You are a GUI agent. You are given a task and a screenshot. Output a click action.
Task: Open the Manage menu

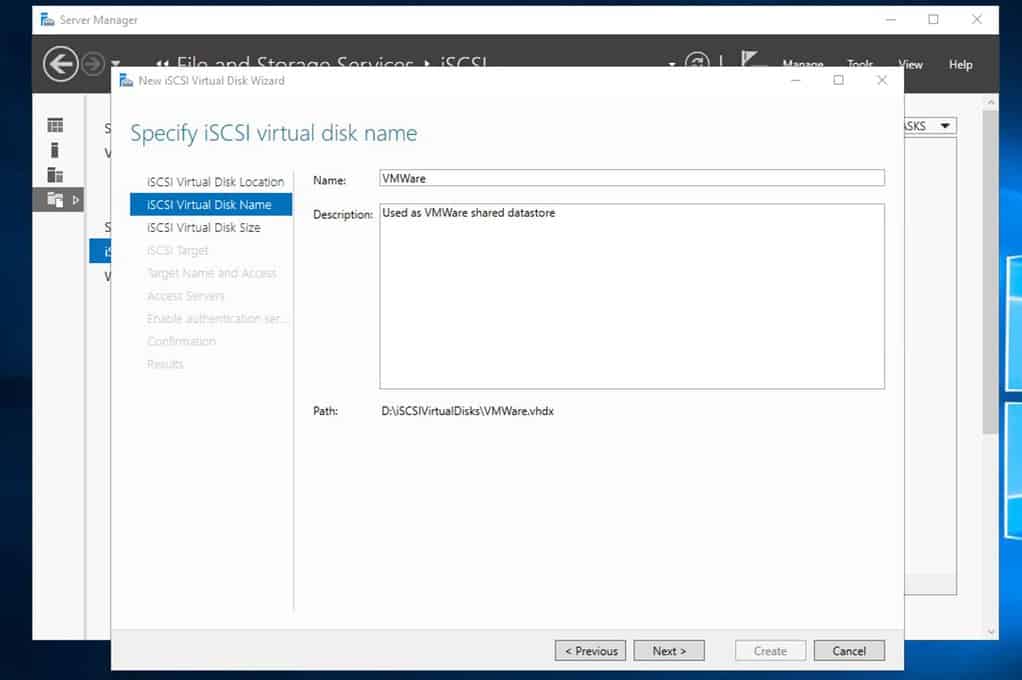click(x=802, y=64)
